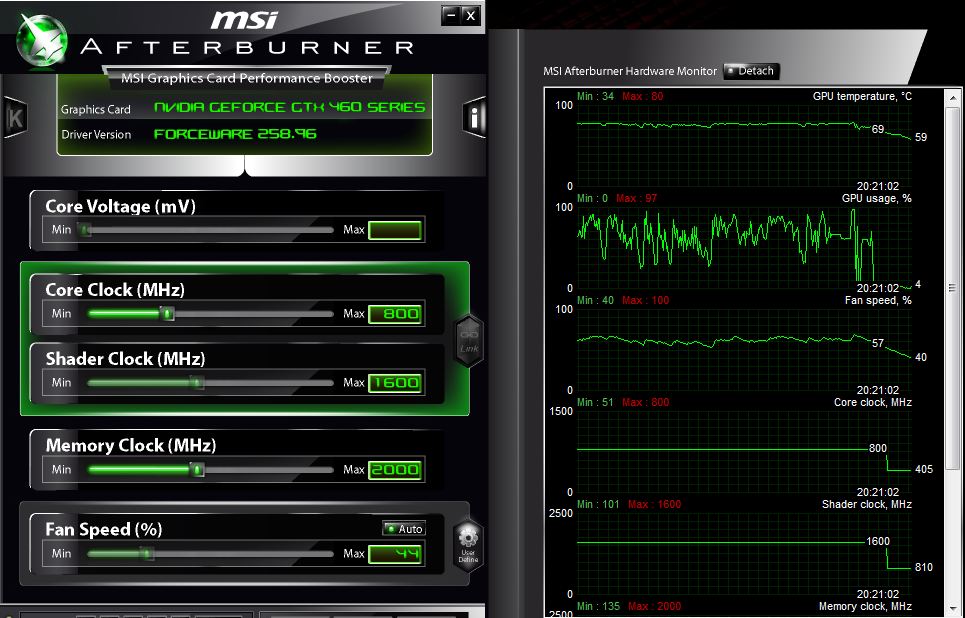965x618 pixels.
Task: Click the Graphics Card label
Action: click(95, 110)
